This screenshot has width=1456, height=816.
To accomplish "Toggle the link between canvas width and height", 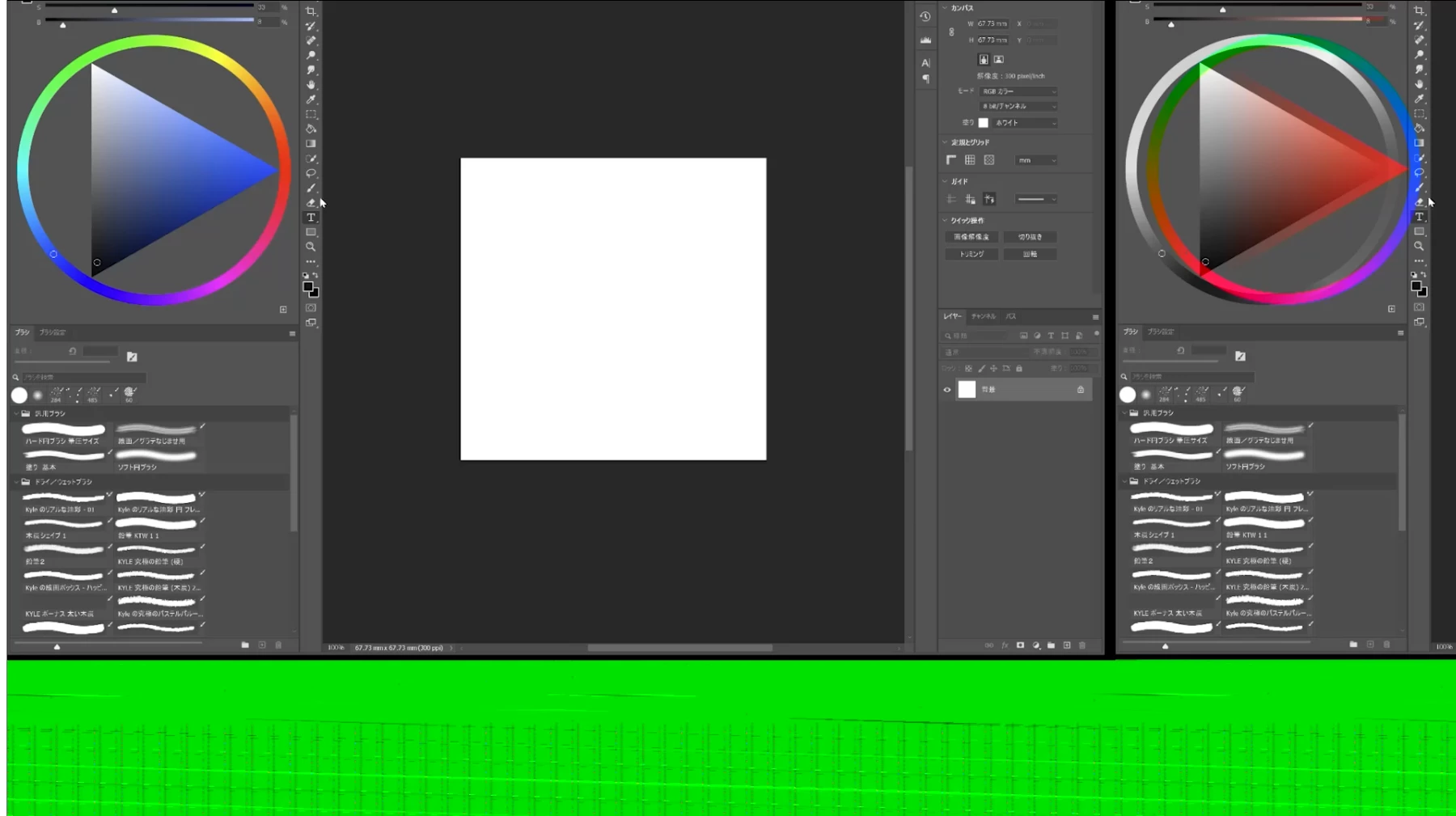I will click(951, 32).
